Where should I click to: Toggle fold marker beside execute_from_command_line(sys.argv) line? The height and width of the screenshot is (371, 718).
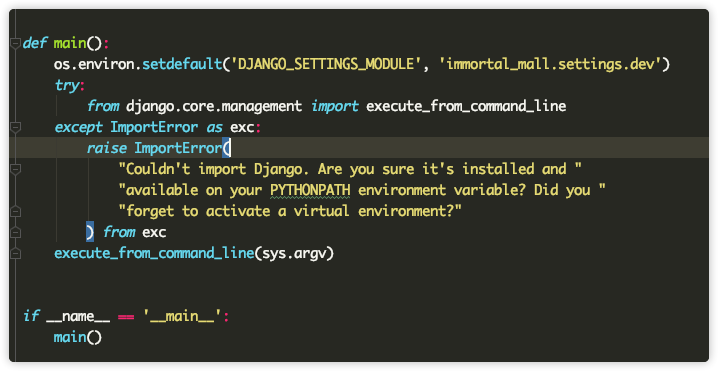16,253
